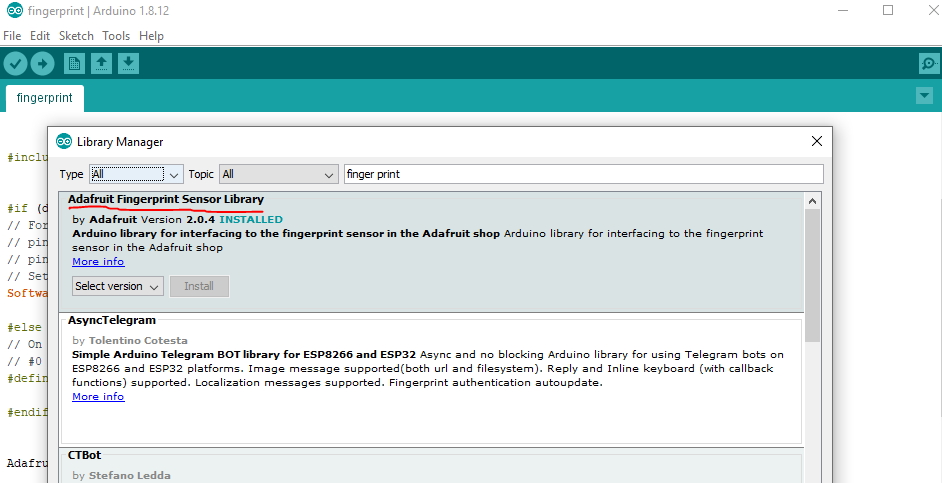Click the INSTALLED status label
This screenshot has height=483, width=942.
(251, 219)
